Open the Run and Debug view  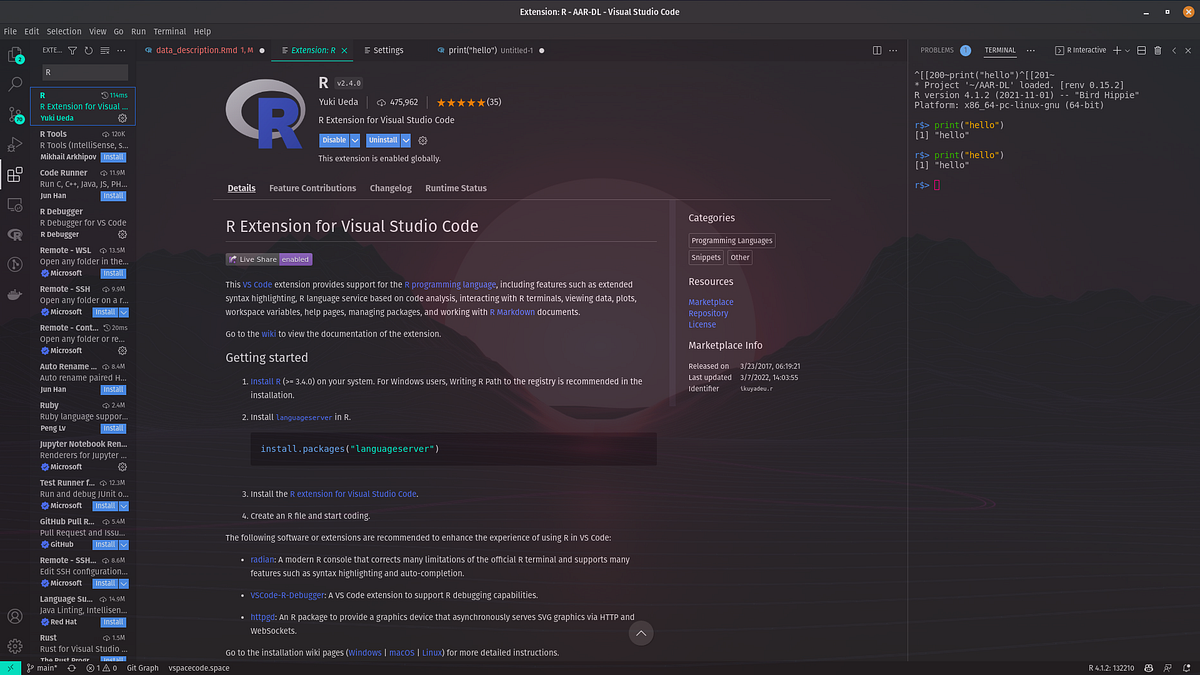point(15,142)
